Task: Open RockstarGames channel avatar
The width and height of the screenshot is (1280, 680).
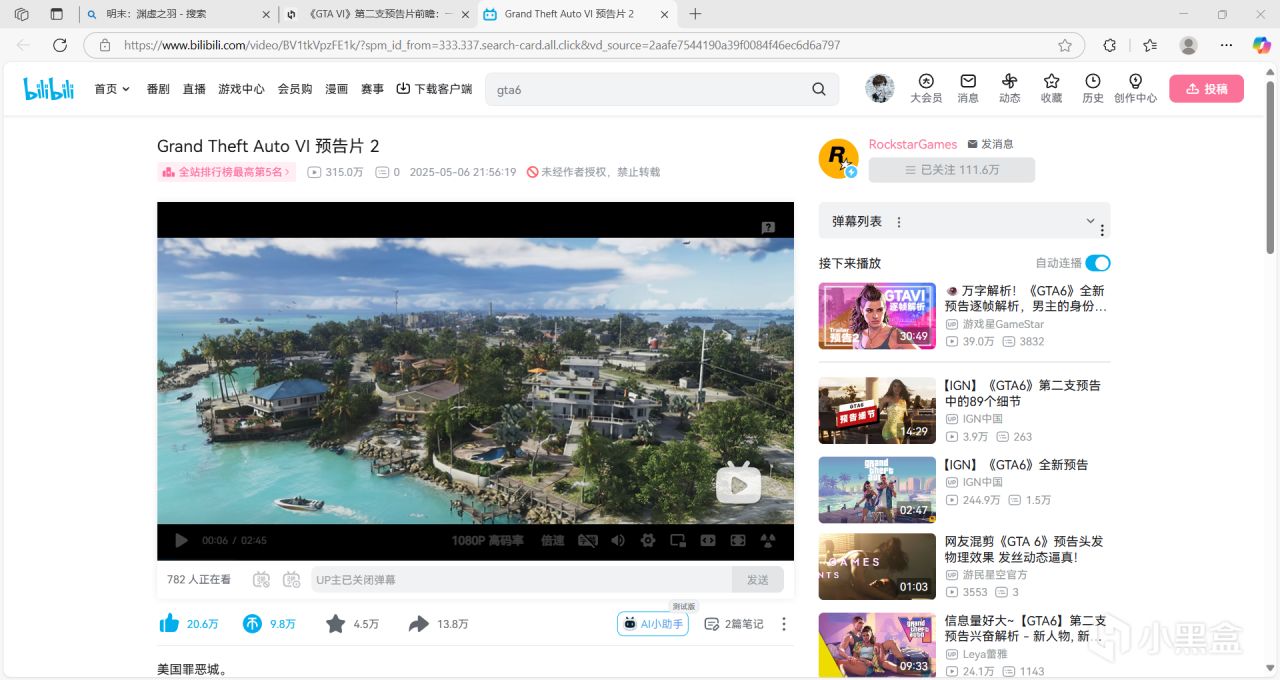Action: (838, 159)
